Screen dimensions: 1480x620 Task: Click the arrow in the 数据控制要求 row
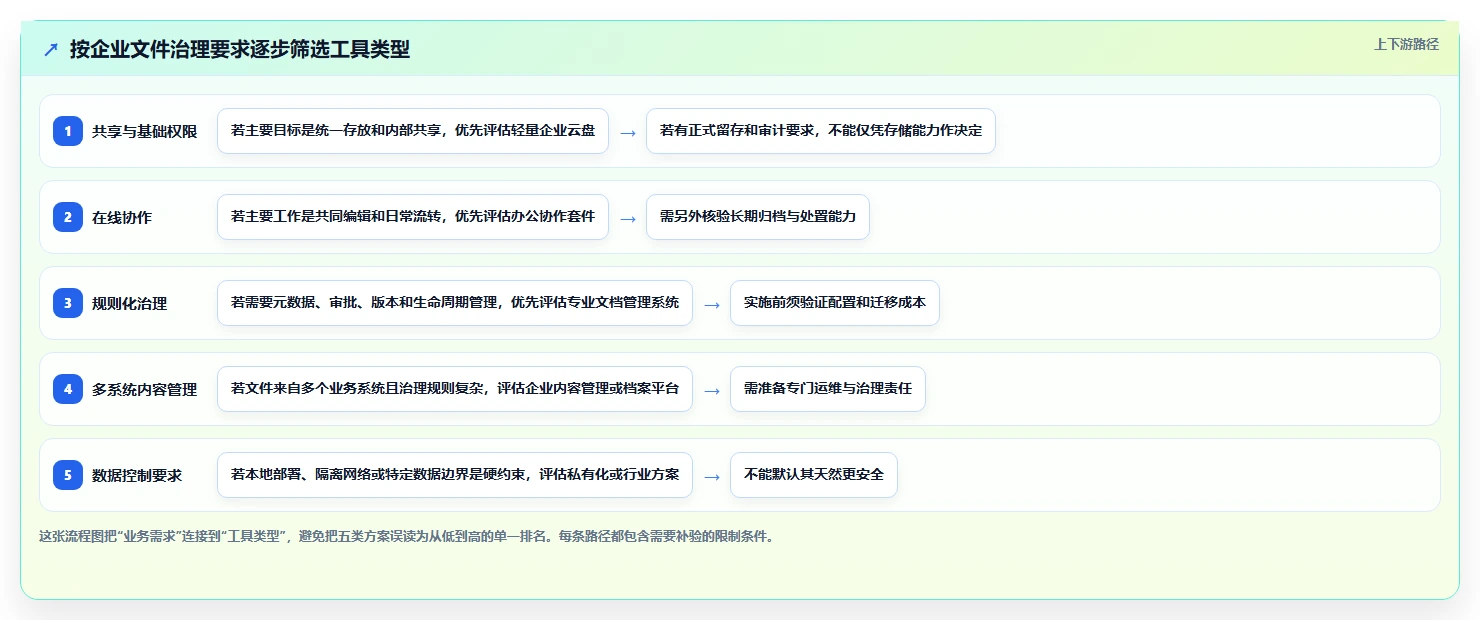pyautogui.click(x=712, y=476)
